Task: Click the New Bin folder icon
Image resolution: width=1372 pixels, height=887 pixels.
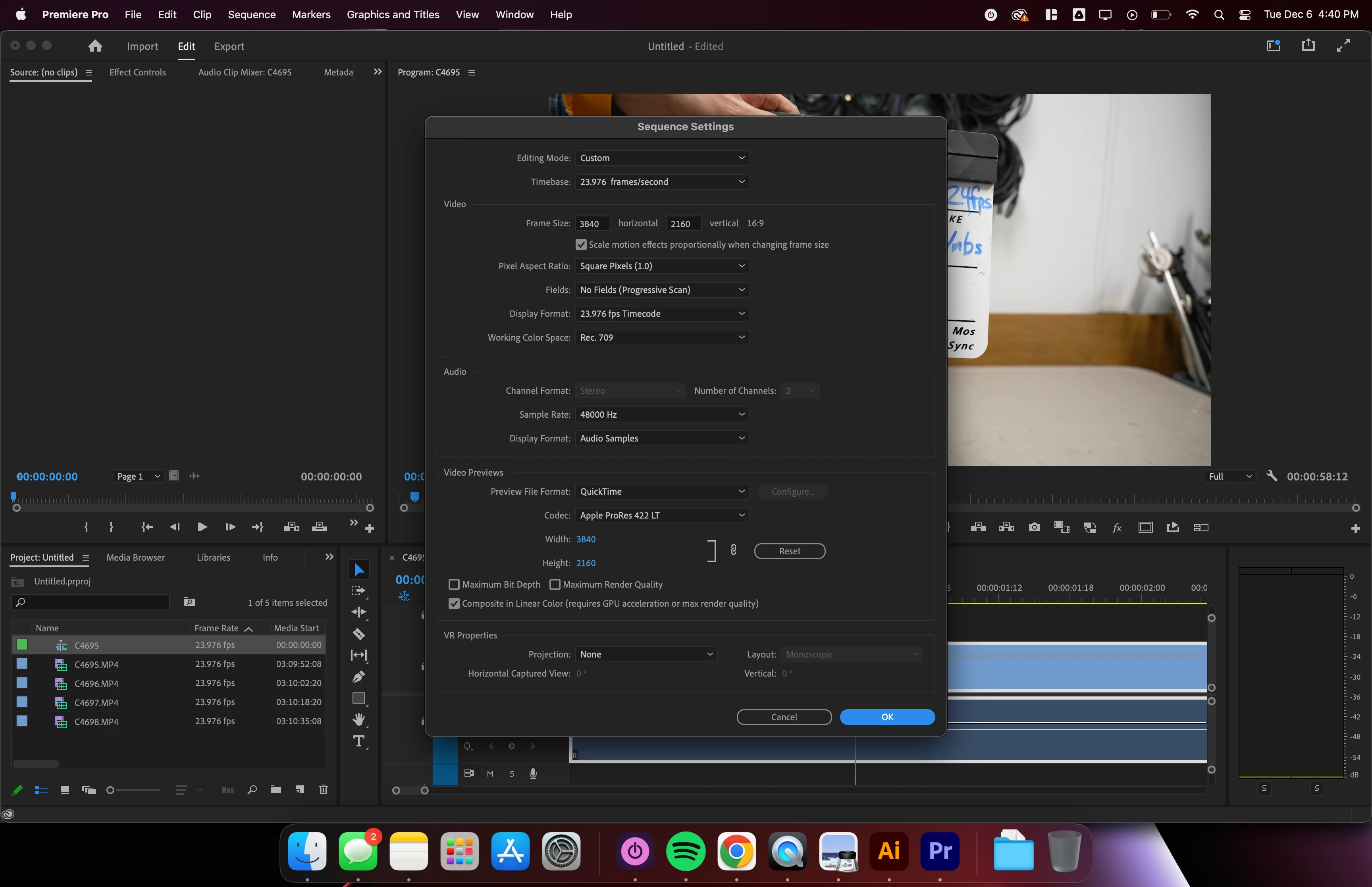Action: (276, 790)
